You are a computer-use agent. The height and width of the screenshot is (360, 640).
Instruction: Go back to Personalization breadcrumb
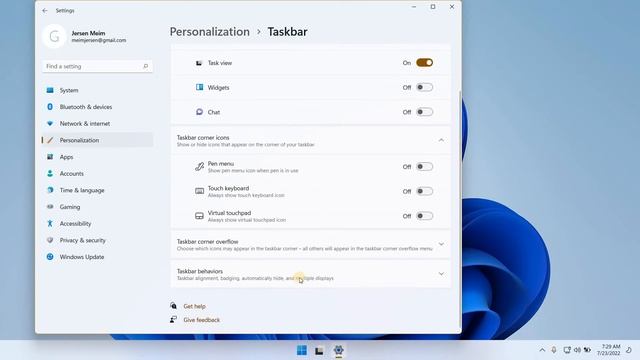[x=210, y=32]
